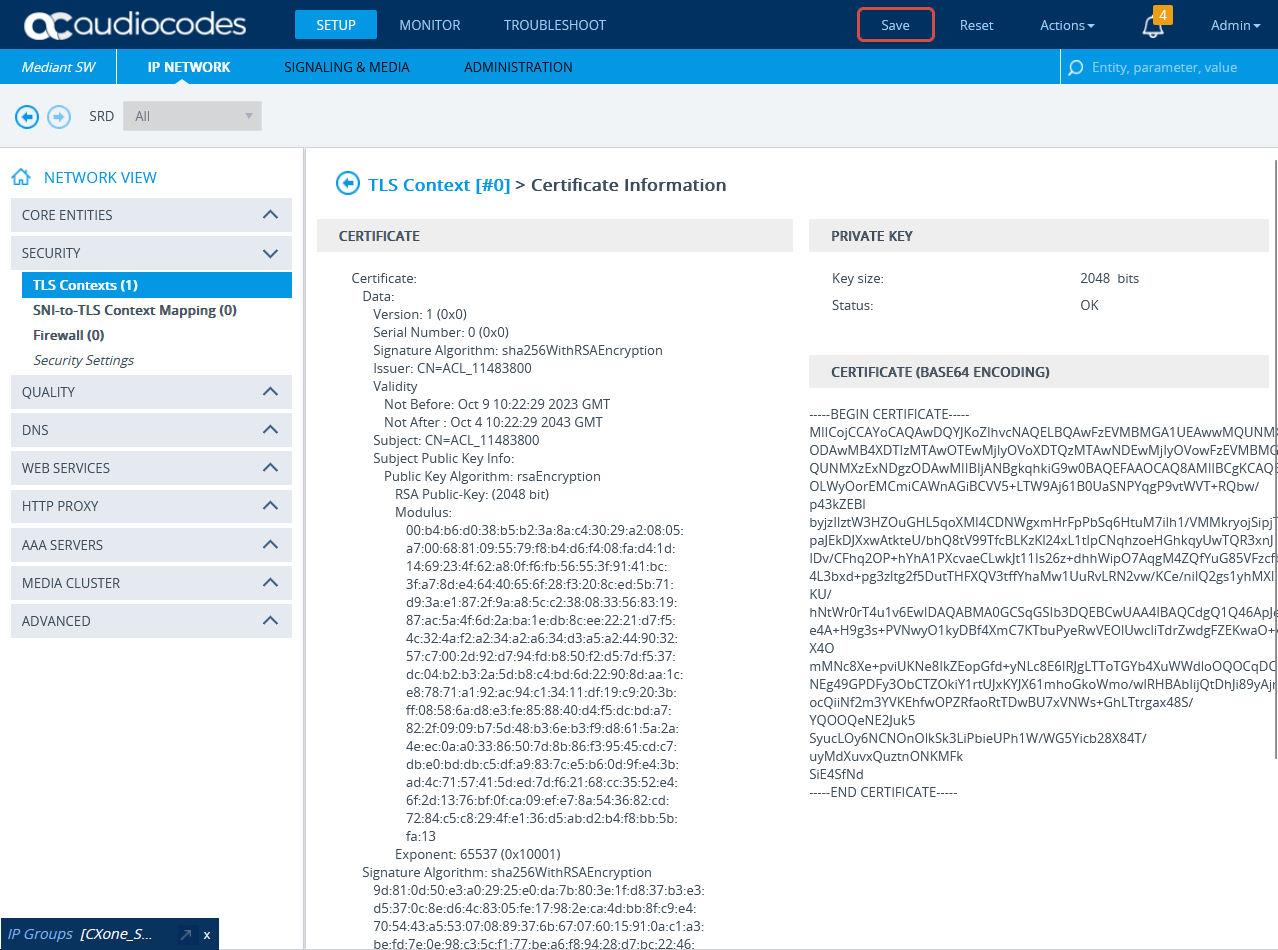Click the Issuer: CN=ACL_11483800 line
The width and height of the screenshot is (1278, 950).
tap(452, 368)
